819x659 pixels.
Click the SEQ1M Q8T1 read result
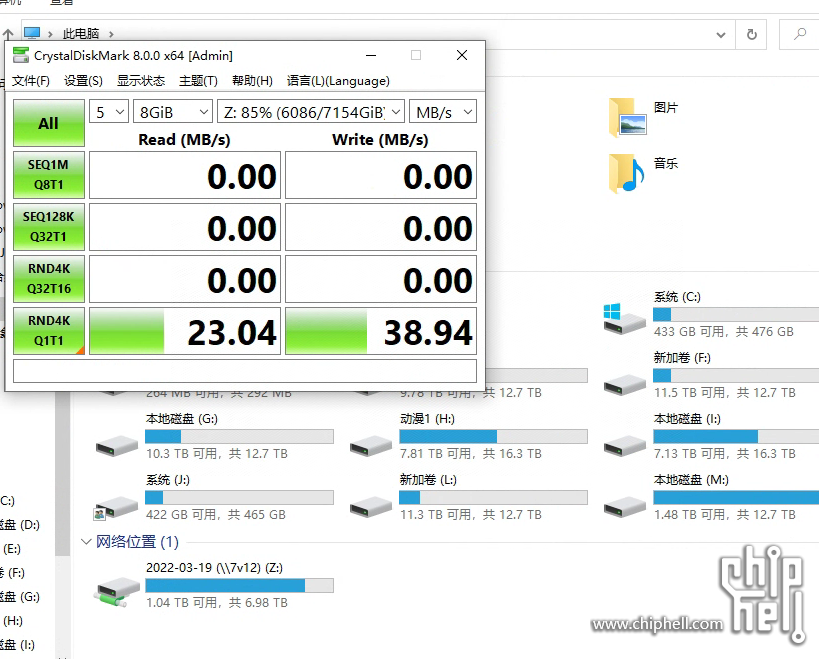tap(185, 175)
